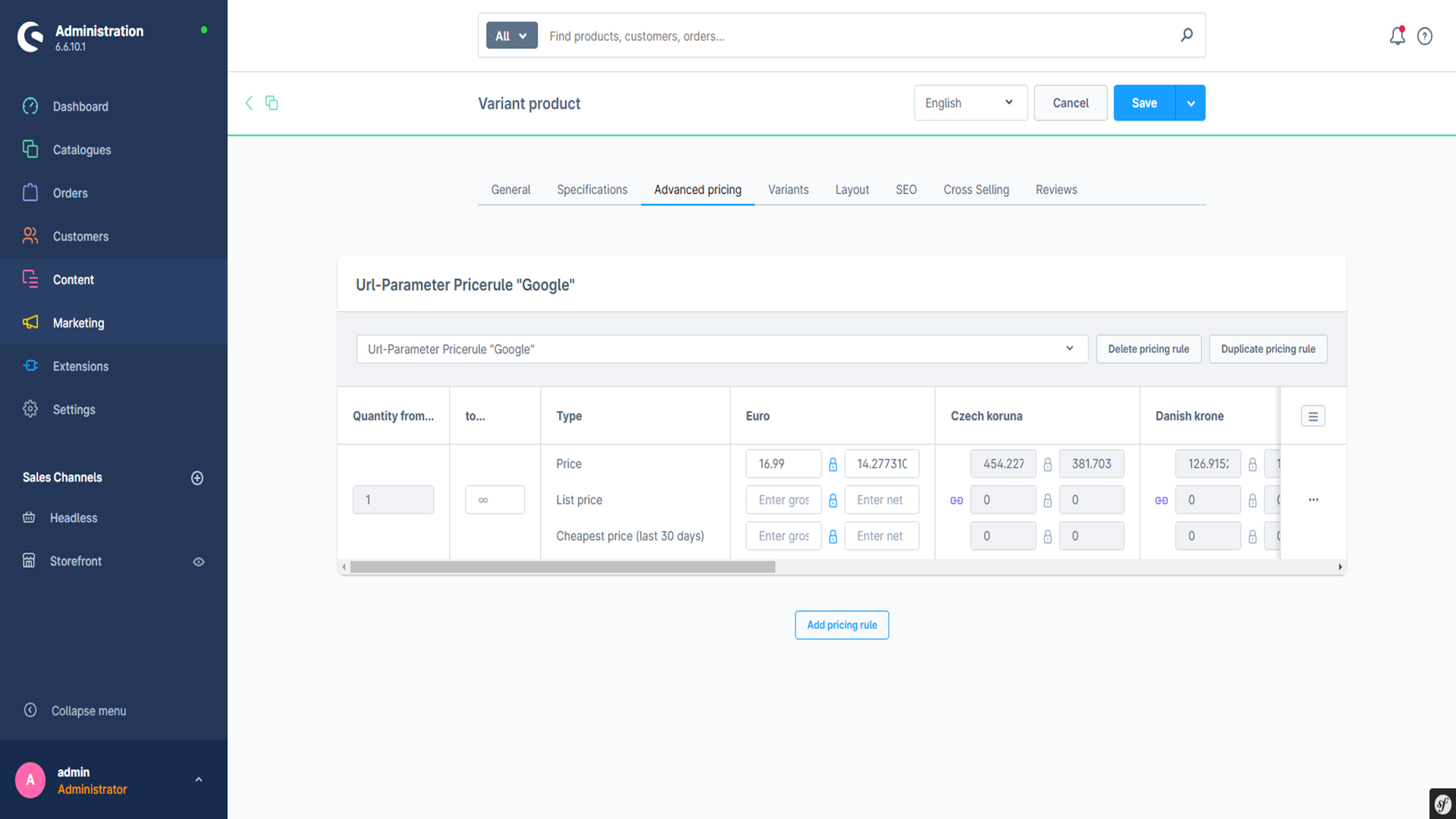Click the scrollbar right arrow
This screenshot has width=1456, height=819.
point(1340,567)
